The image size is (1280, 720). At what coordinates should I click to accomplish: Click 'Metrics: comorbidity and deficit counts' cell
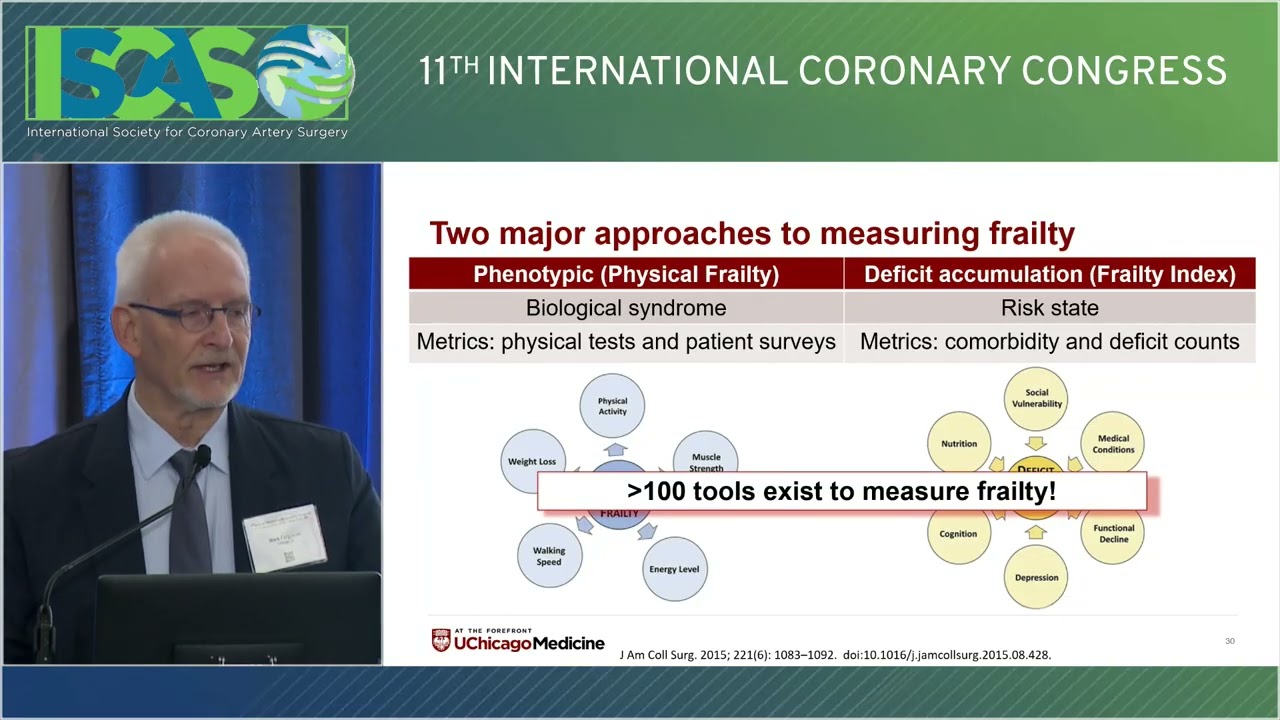[1050, 342]
